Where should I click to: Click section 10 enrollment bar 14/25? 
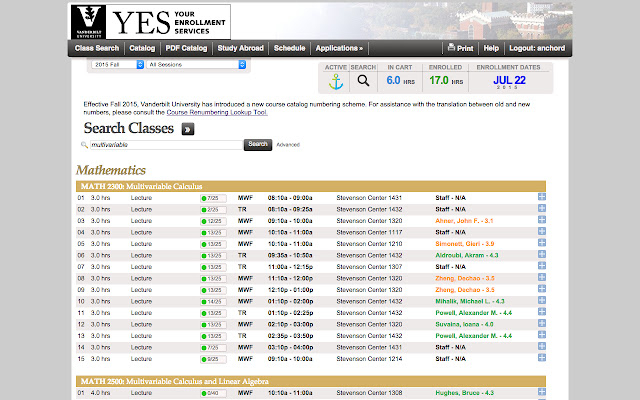click(x=213, y=302)
